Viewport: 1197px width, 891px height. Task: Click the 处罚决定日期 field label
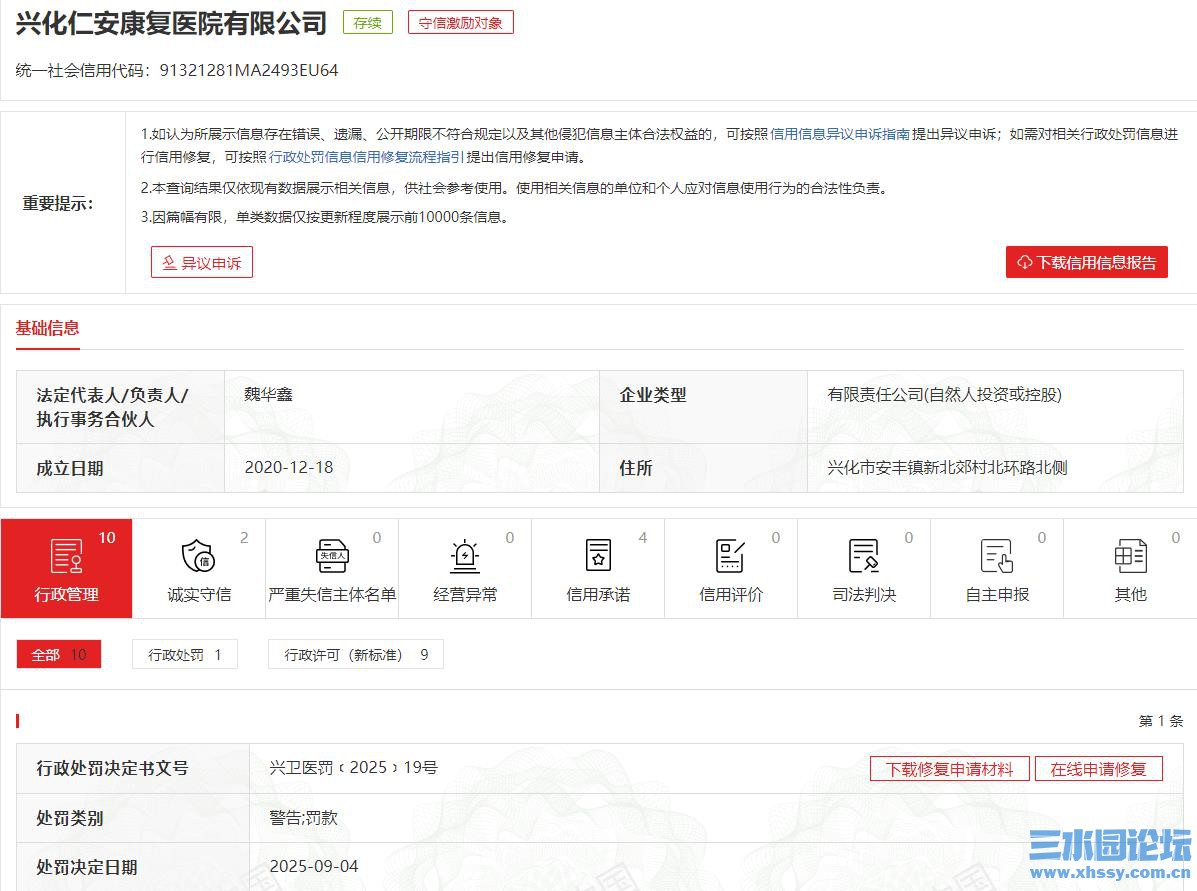(x=87, y=867)
